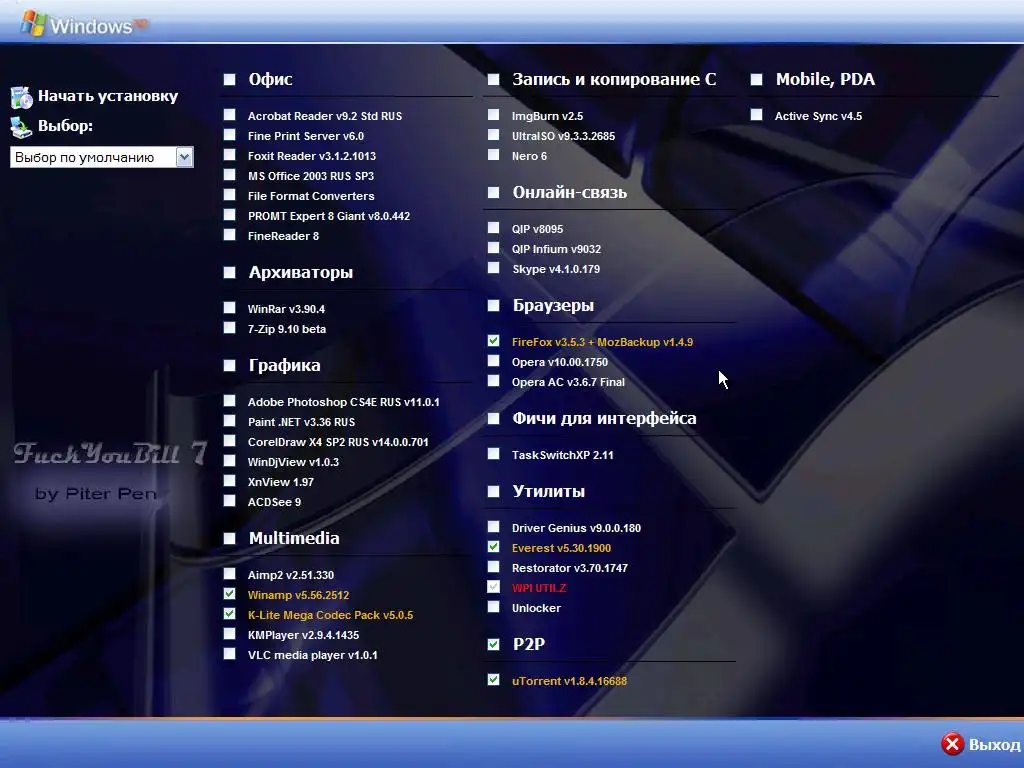Click the Выход exit label

click(994, 744)
